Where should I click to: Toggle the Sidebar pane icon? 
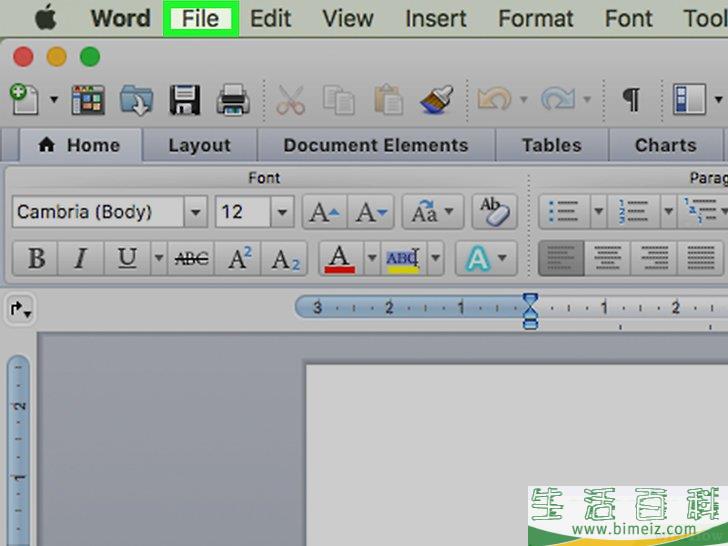pyautogui.click(x=690, y=99)
